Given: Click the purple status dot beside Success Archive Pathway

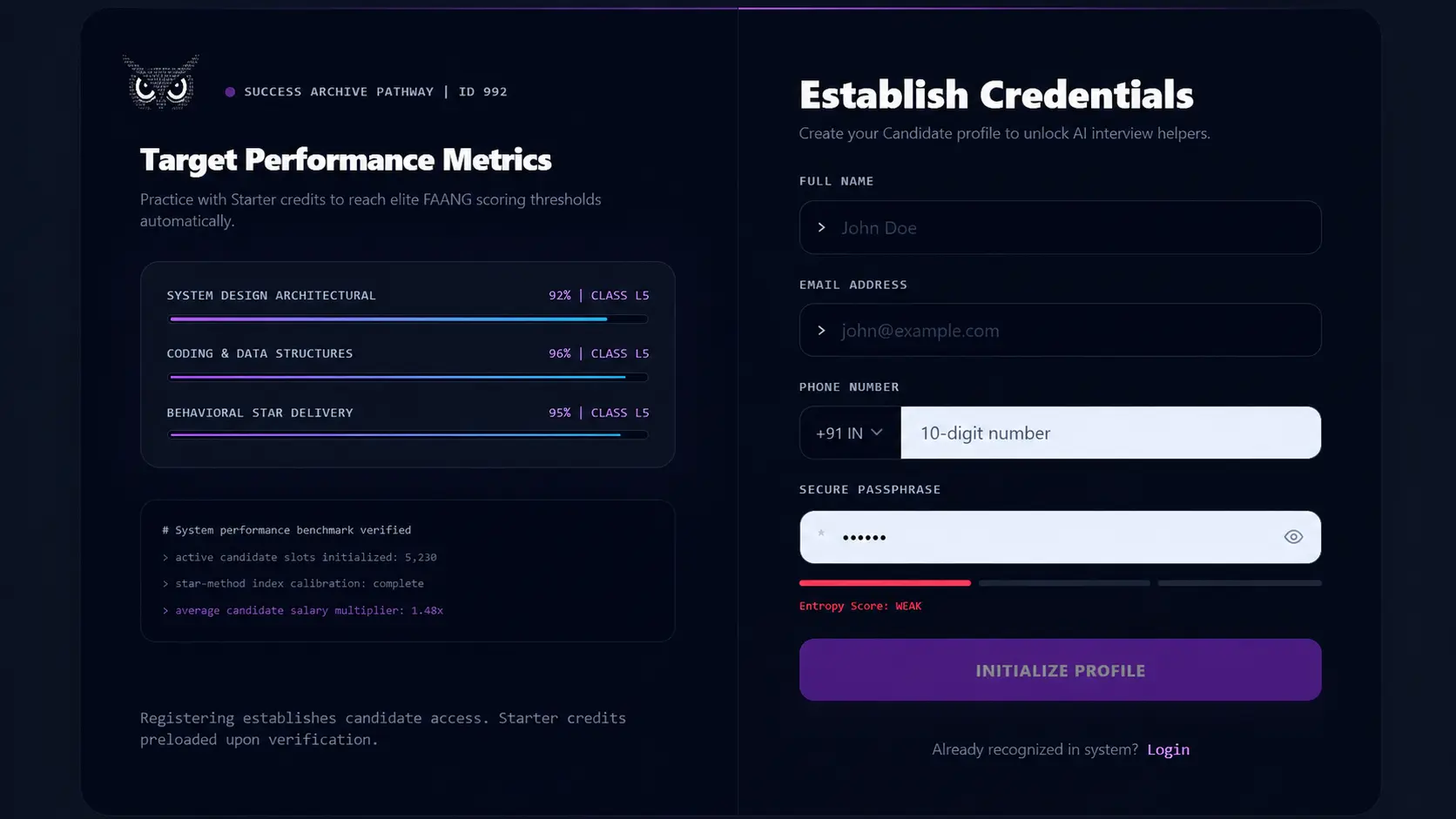Looking at the screenshot, I should [x=230, y=91].
